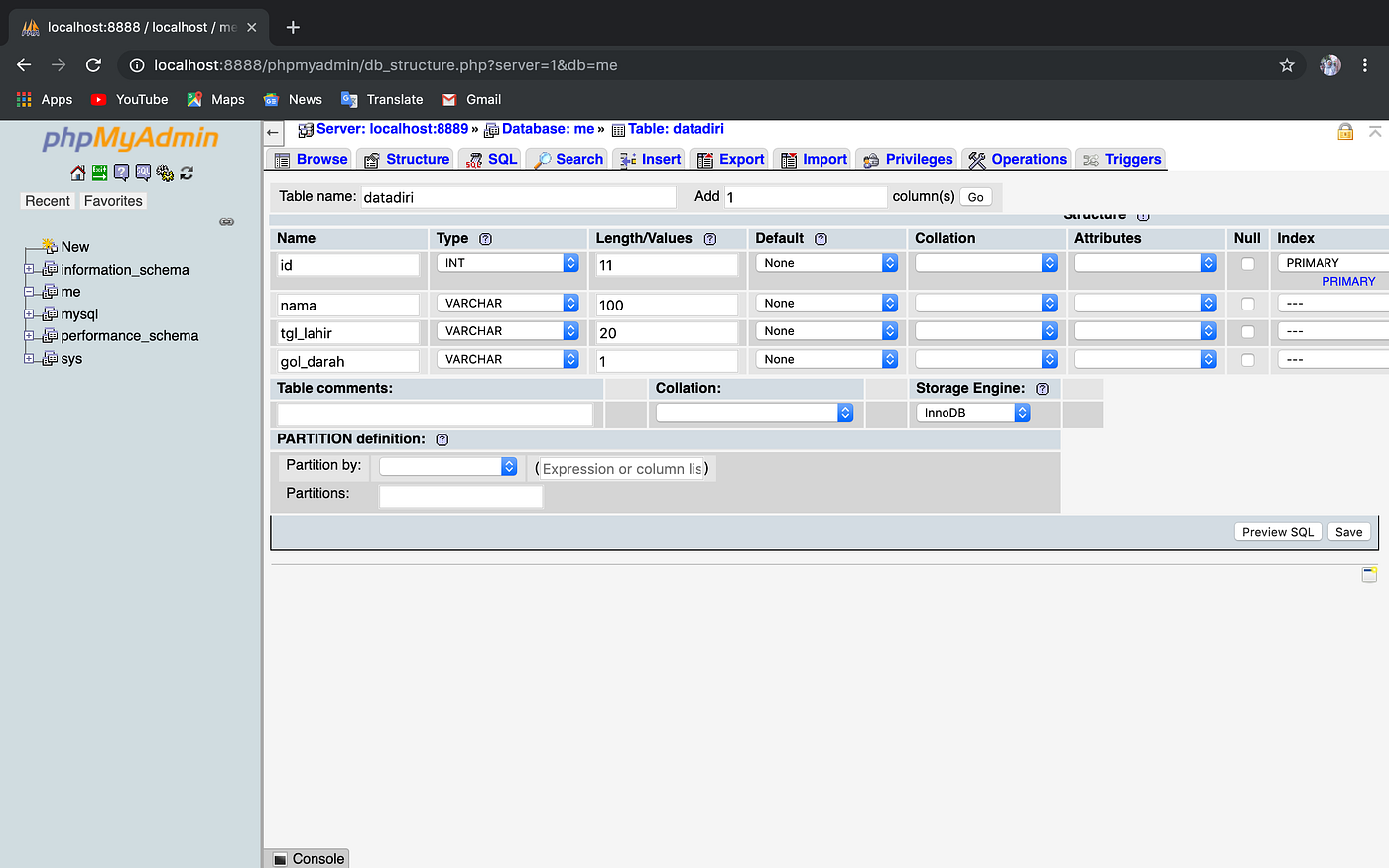
Task: Open the phpMyAdmin home icon
Action: pyautogui.click(x=77, y=172)
